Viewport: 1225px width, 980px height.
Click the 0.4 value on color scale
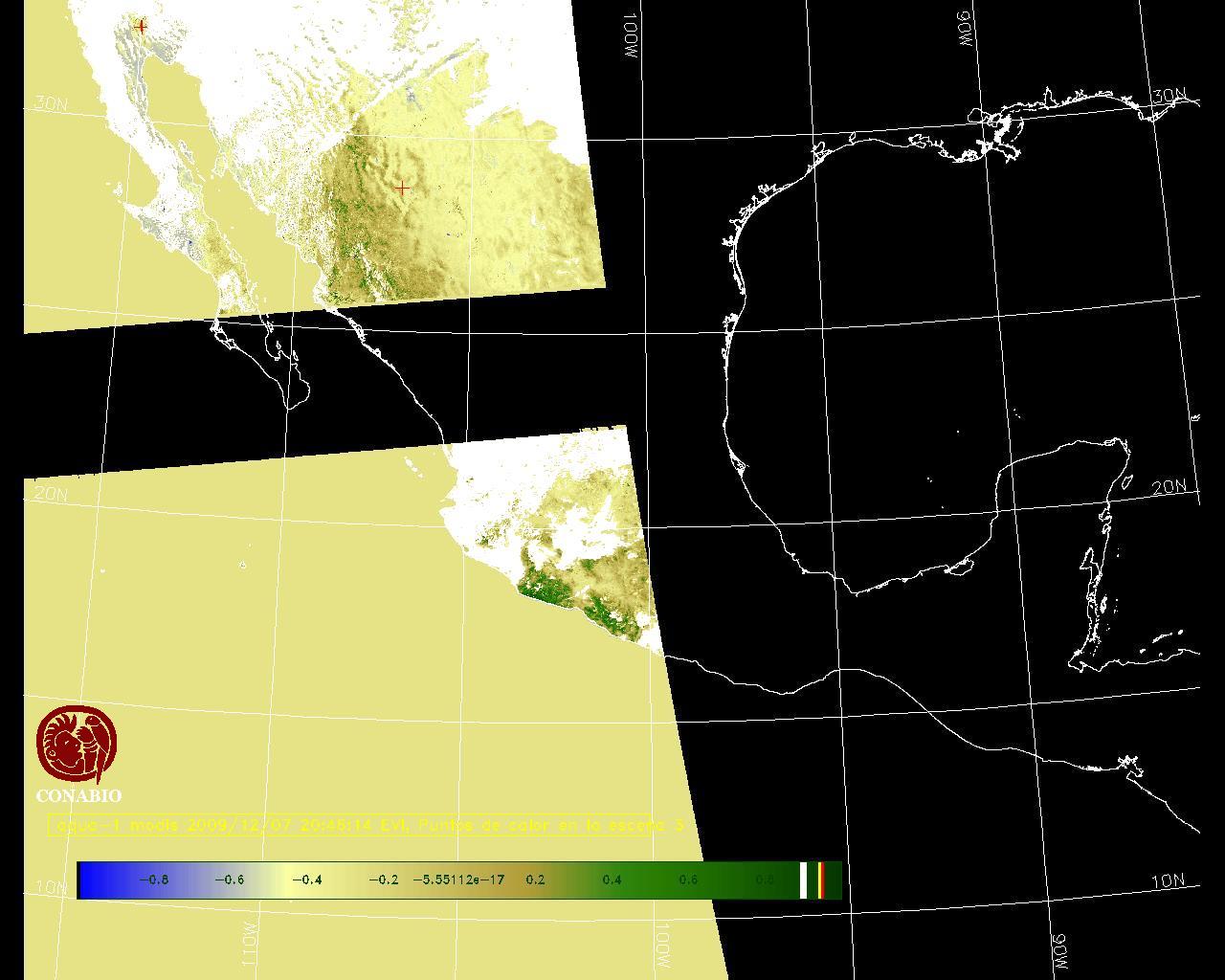(x=612, y=880)
